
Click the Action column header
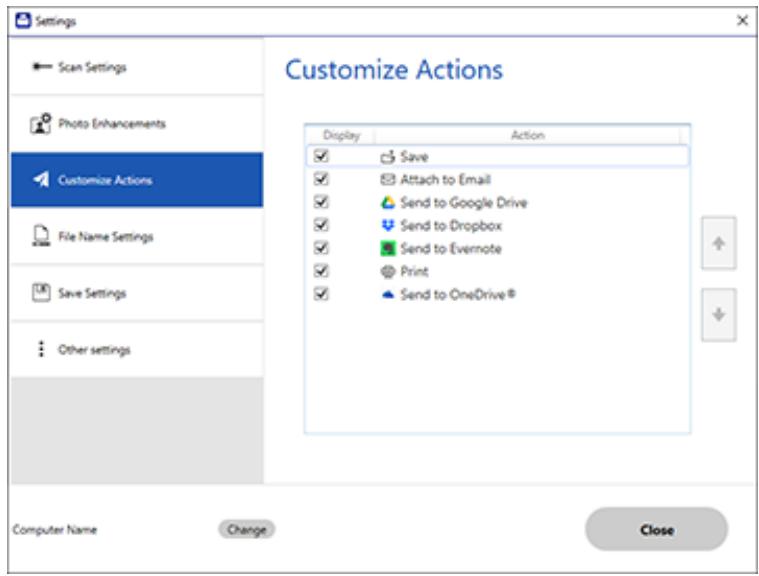coord(528,135)
